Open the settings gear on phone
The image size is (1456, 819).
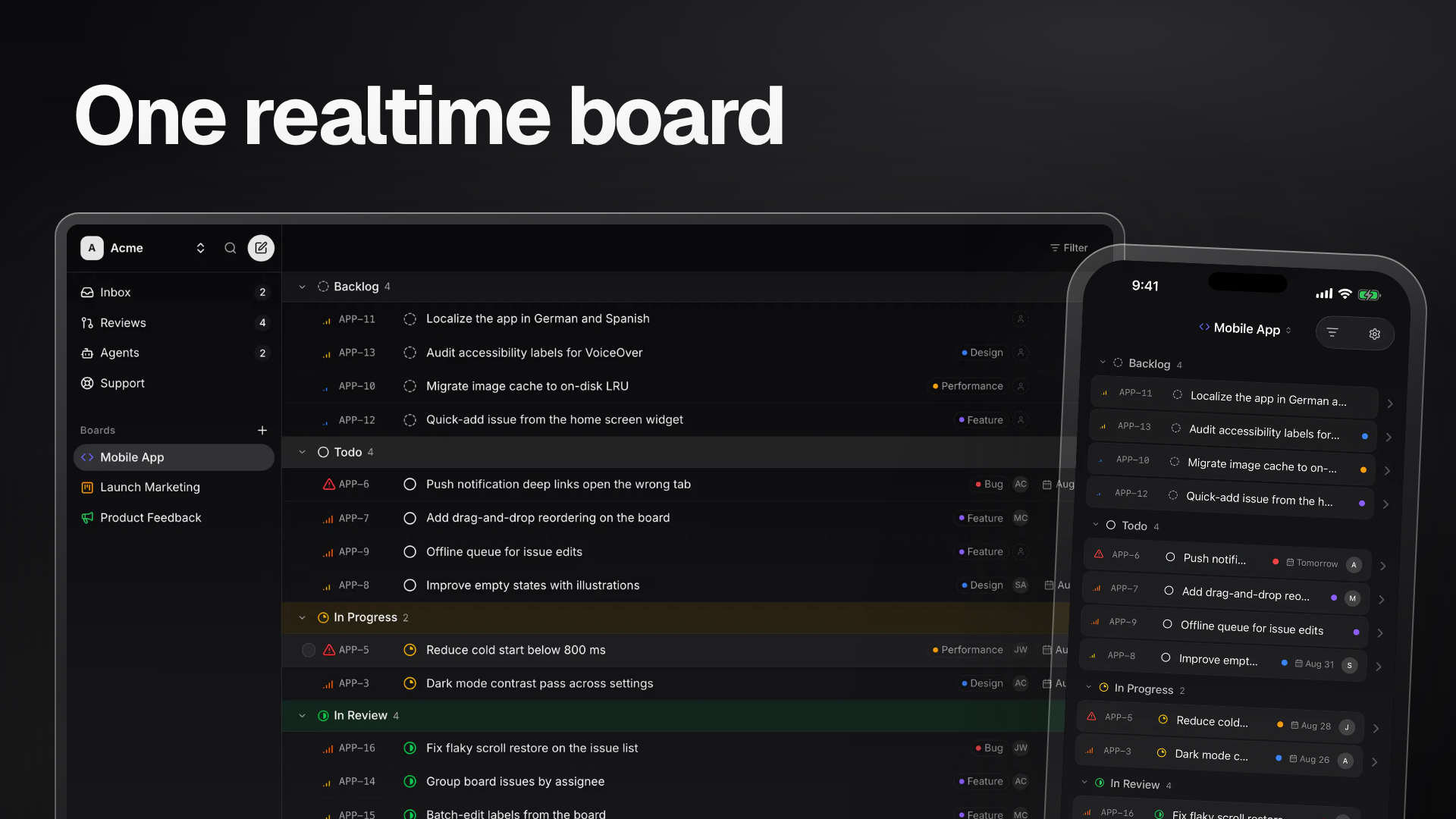1374,334
